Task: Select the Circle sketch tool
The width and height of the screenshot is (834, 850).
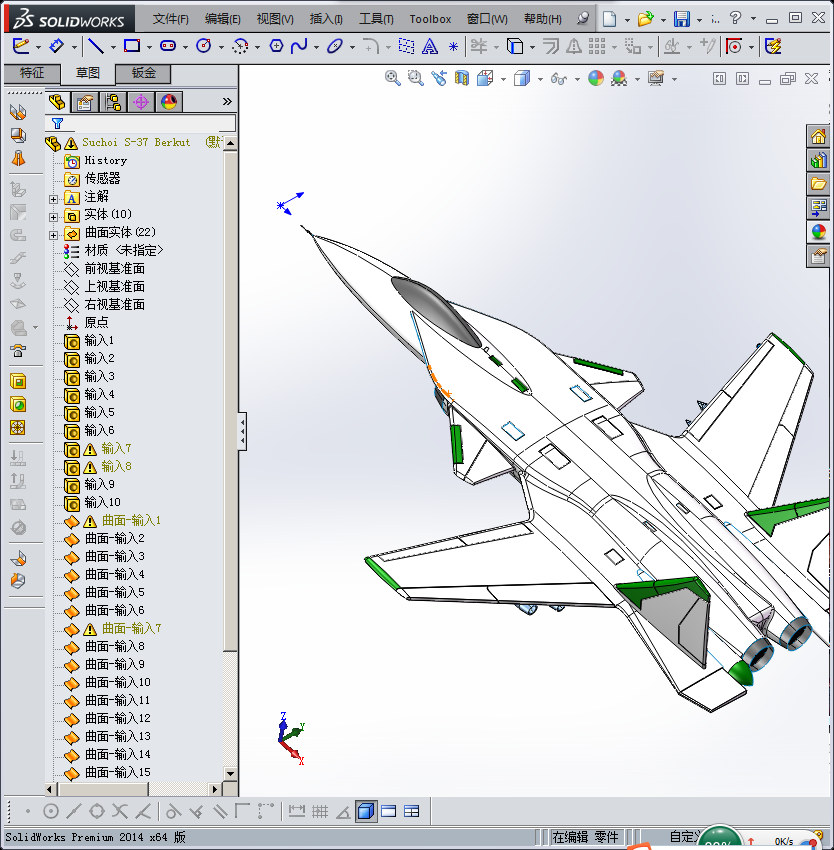Action: click(204, 46)
